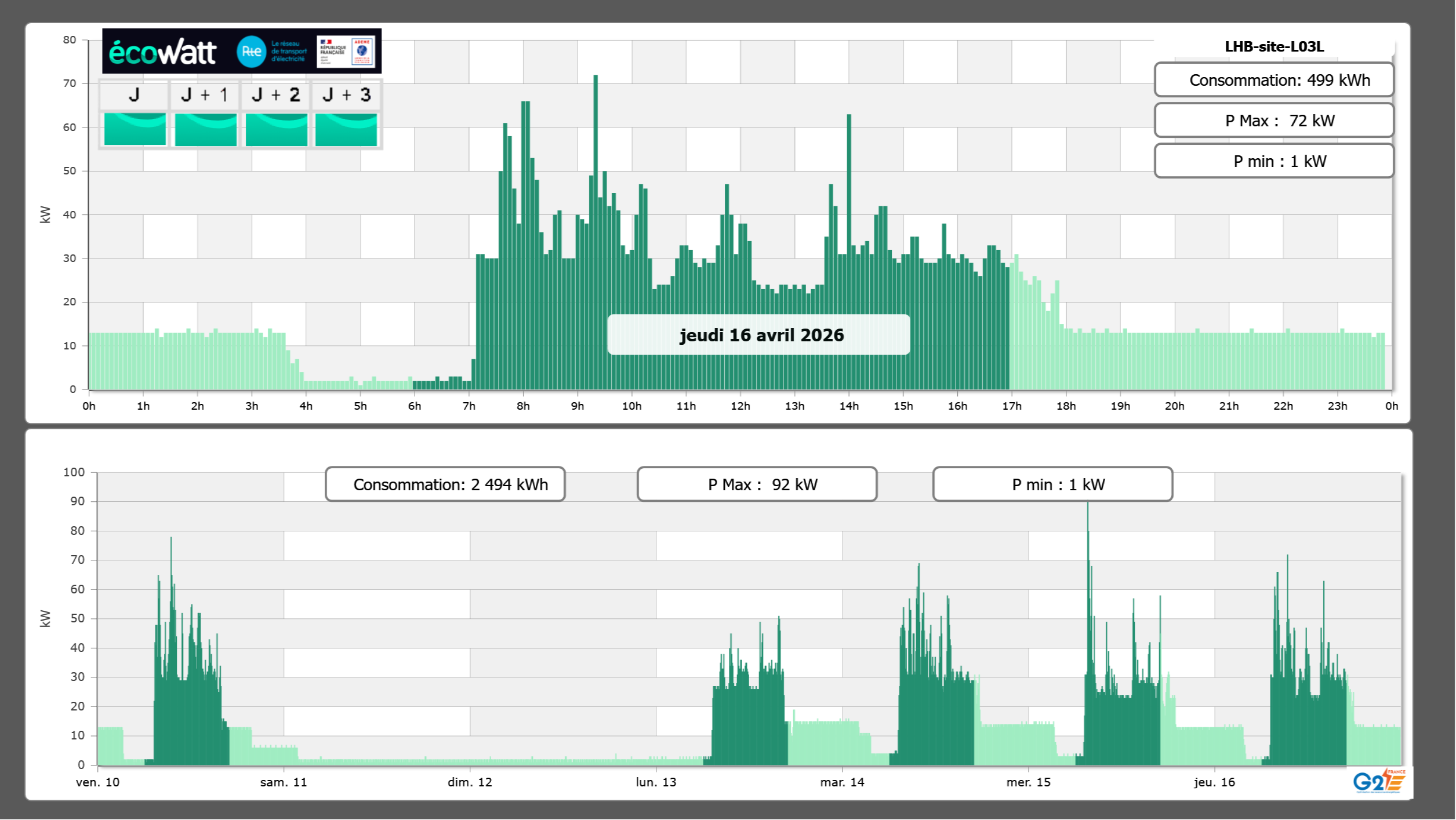The height and width of the screenshot is (820, 1456).
Task: Click green écoWatt signal under J + 1
Action: 205,129
